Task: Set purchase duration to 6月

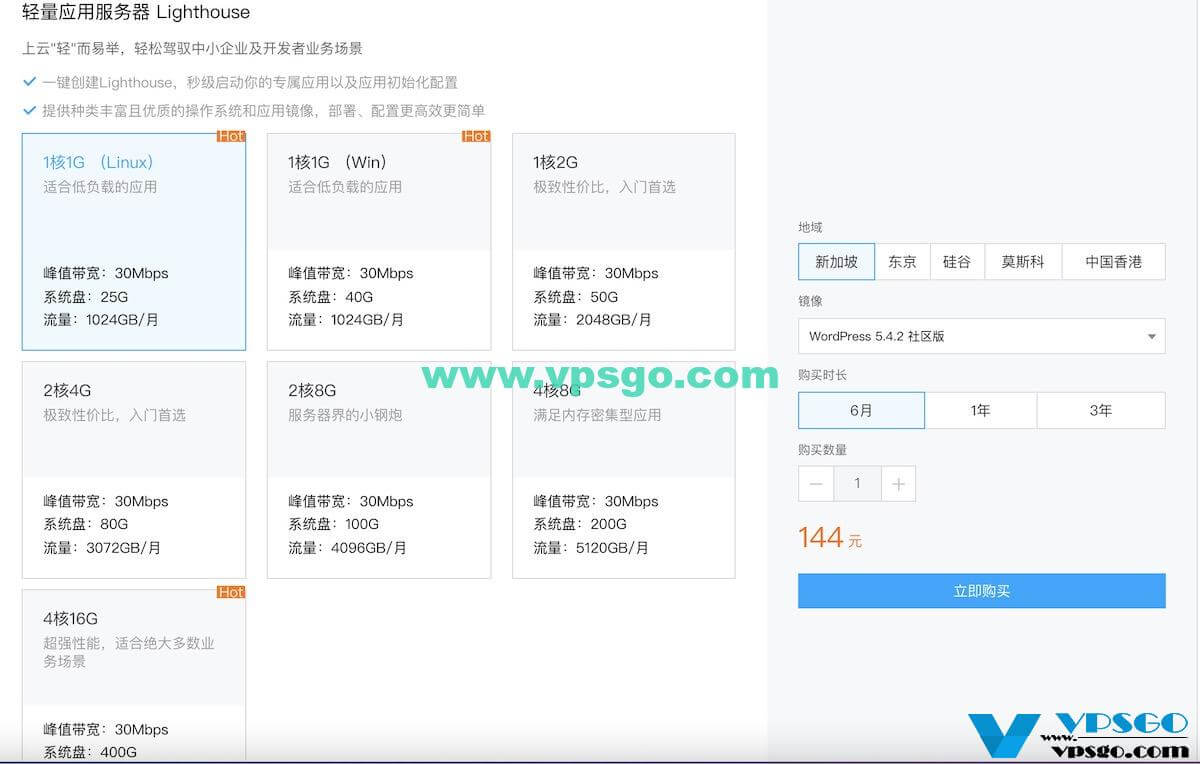Action: (x=861, y=410)
